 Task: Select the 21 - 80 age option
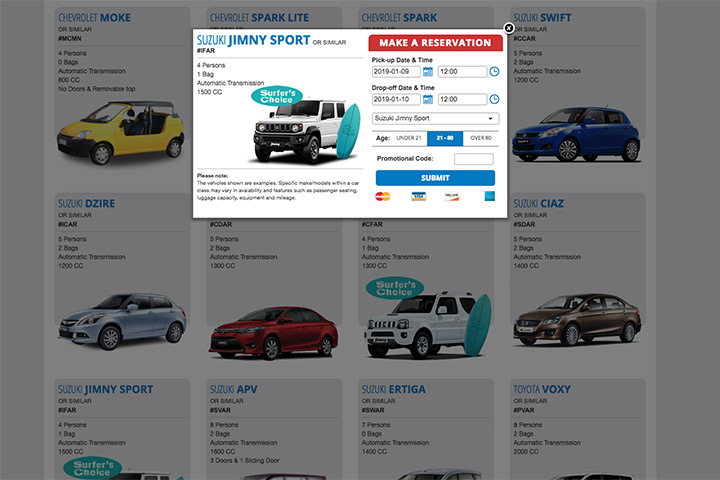click(445, 138)
